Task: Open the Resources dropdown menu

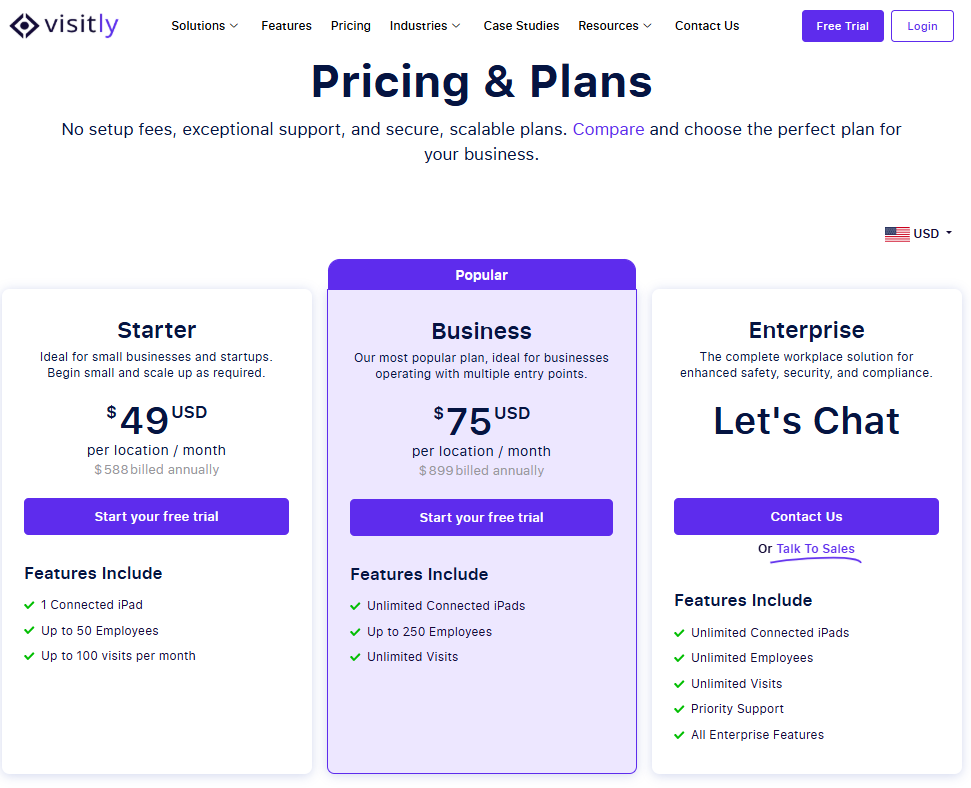Action: tap(615, 26)
